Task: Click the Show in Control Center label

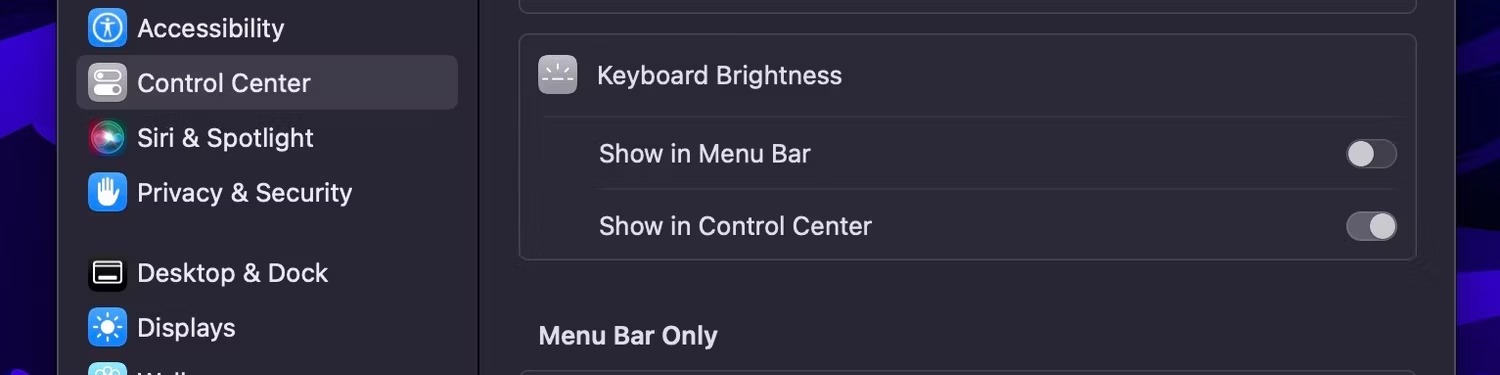Action: (x=735, y=226)
